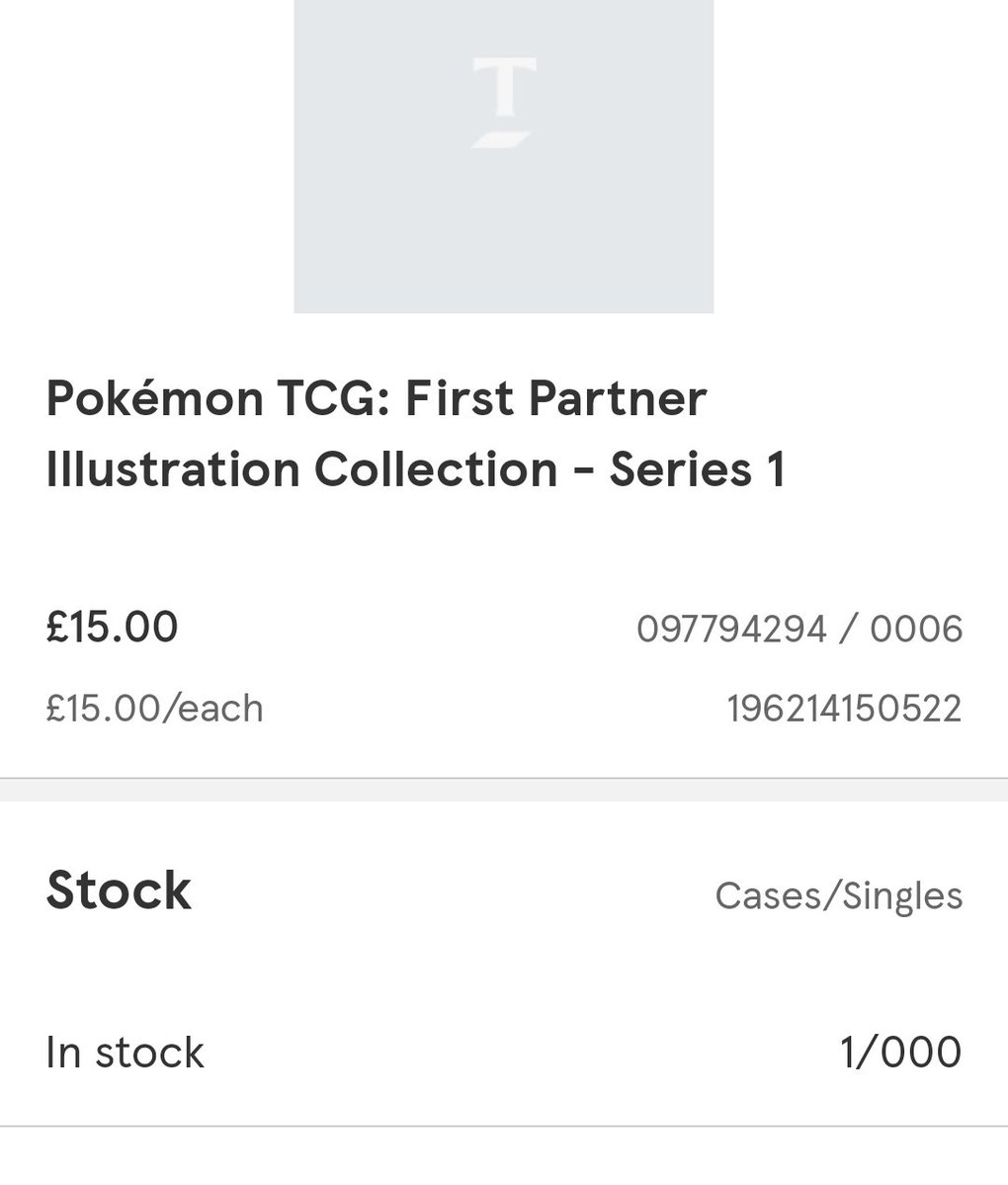This screenshot has width=1008, height=1185.
Task: Click the 'First Partner' title text
Action: click(x=556, y=397)
